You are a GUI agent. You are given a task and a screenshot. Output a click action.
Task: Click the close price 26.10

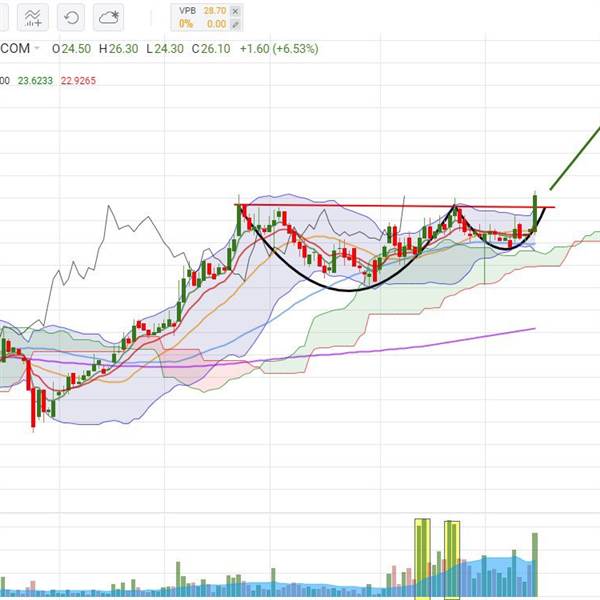216,49
